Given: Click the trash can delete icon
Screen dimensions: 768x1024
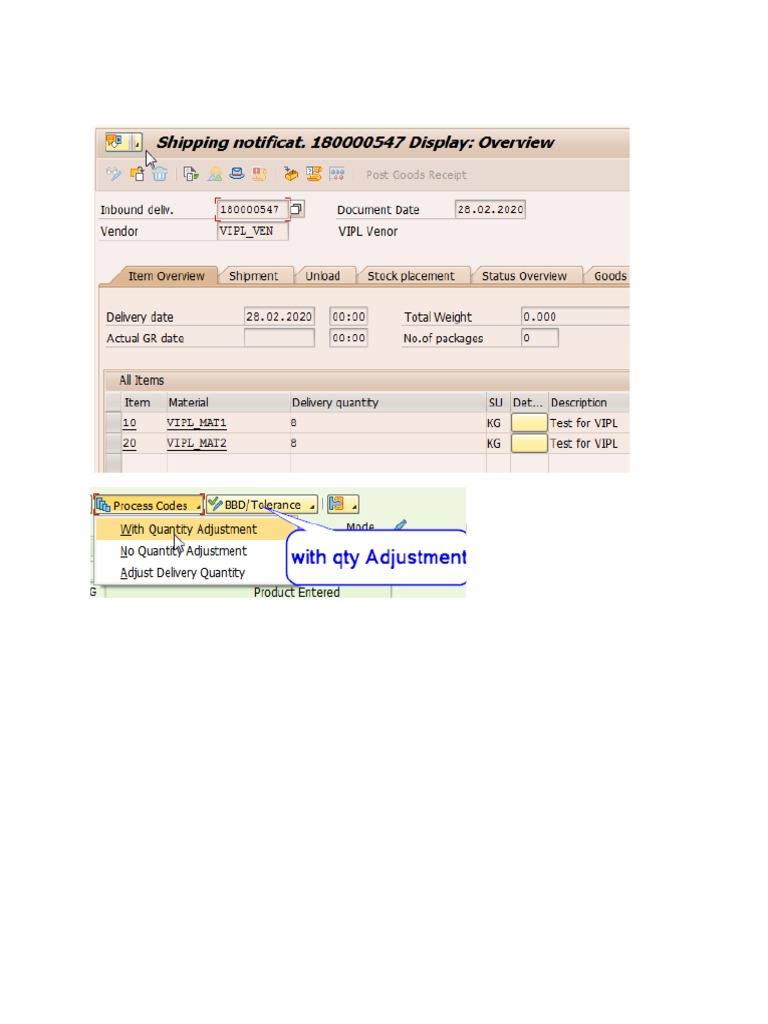Looking at the screenshot, I should tap(160, 174).
